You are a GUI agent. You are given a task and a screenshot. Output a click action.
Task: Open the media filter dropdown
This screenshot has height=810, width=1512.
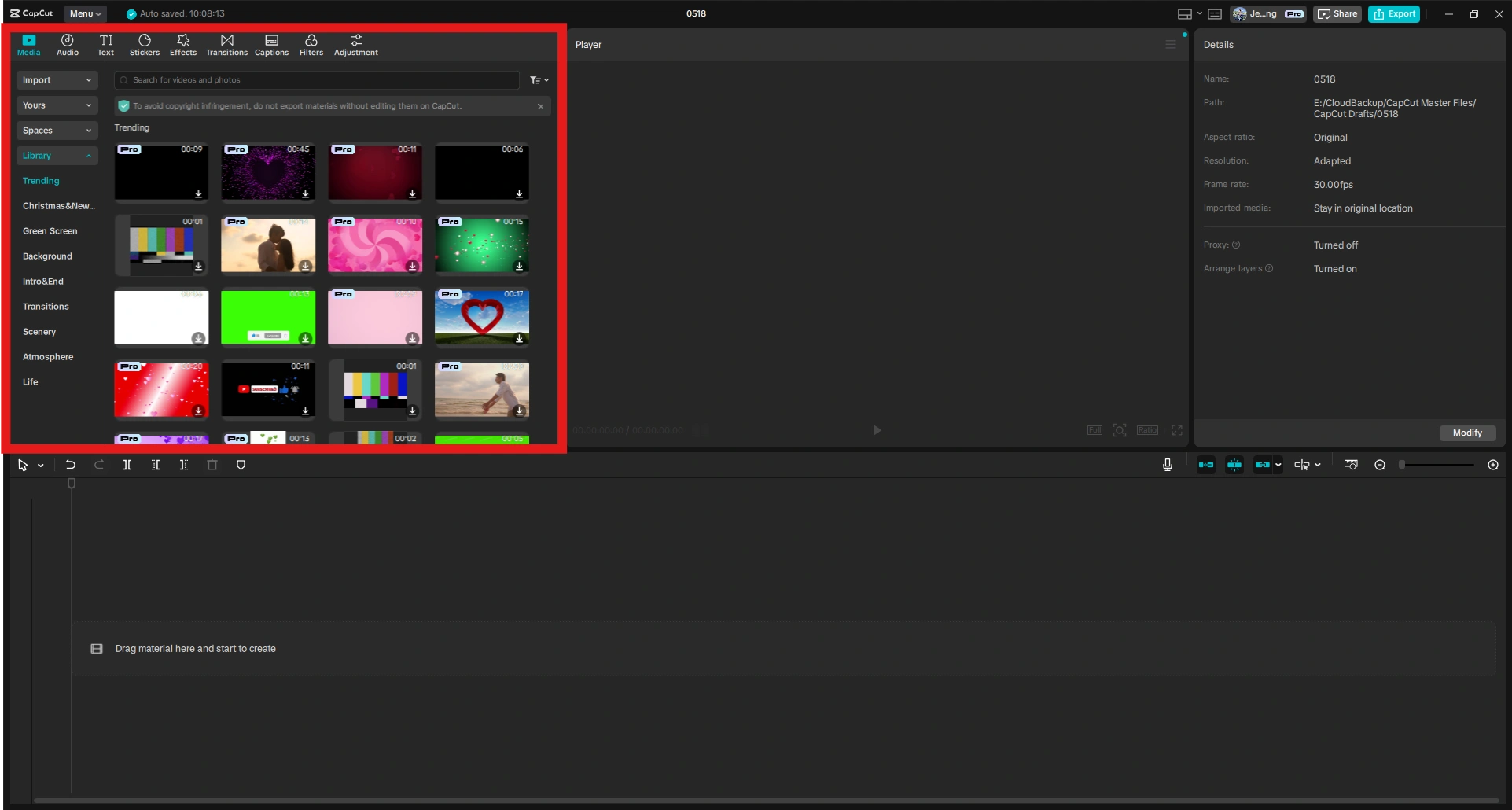pyautogui.click(x=539, y=80)
